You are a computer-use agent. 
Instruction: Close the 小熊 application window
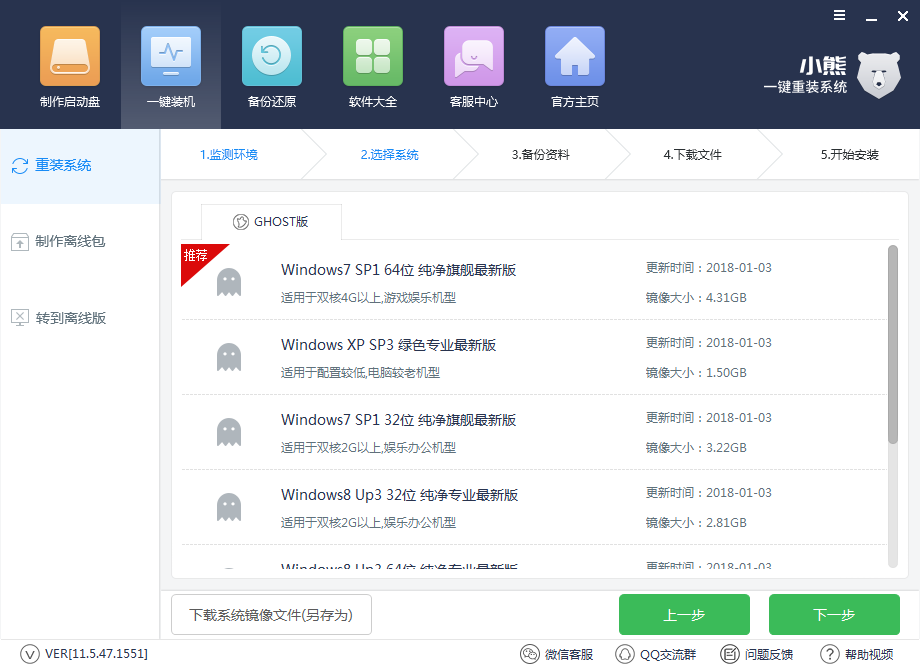click(903, 16)
